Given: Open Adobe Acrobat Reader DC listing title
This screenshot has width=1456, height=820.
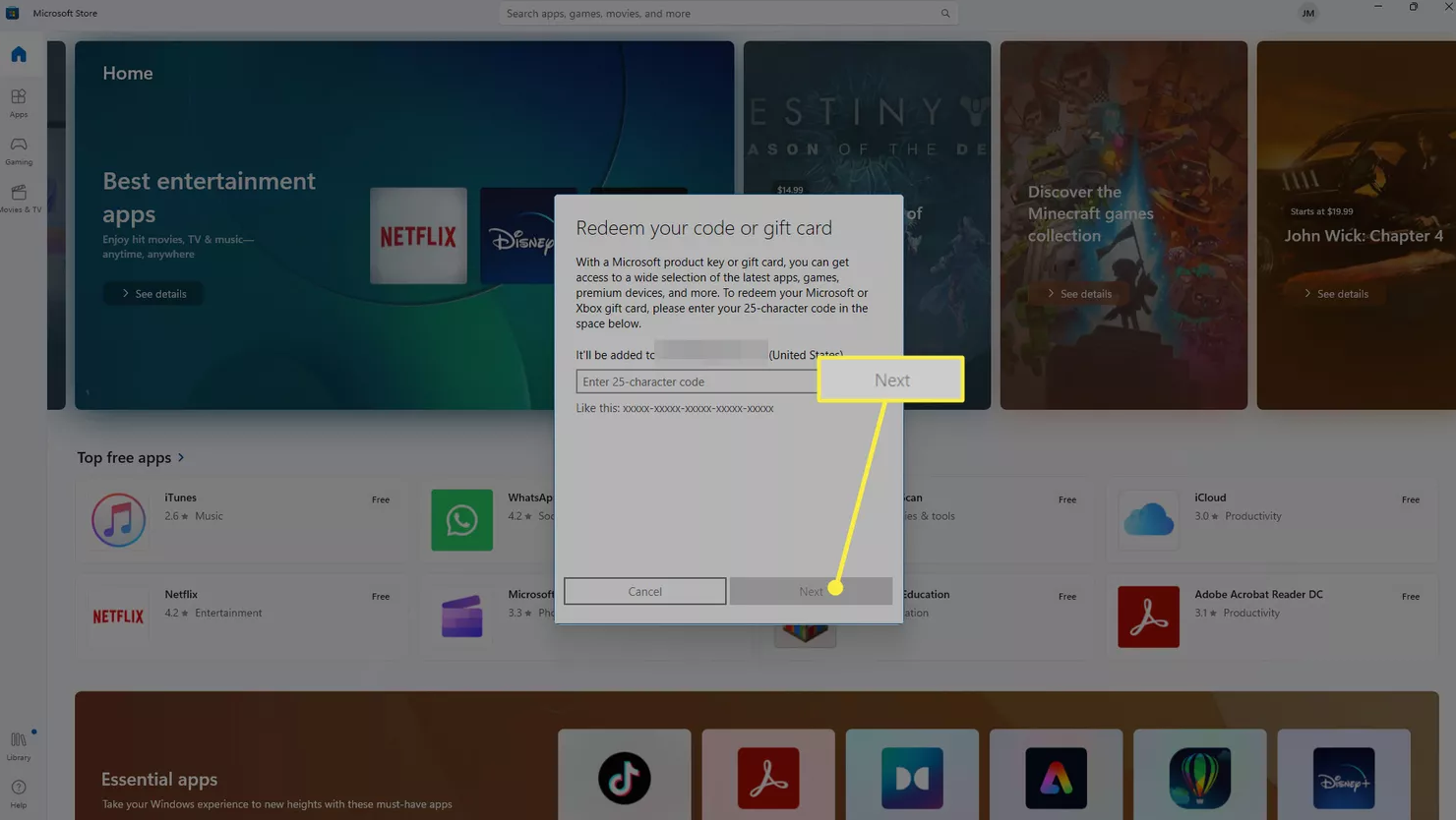Looking at the screenshot, I should tap(1258, 594).
